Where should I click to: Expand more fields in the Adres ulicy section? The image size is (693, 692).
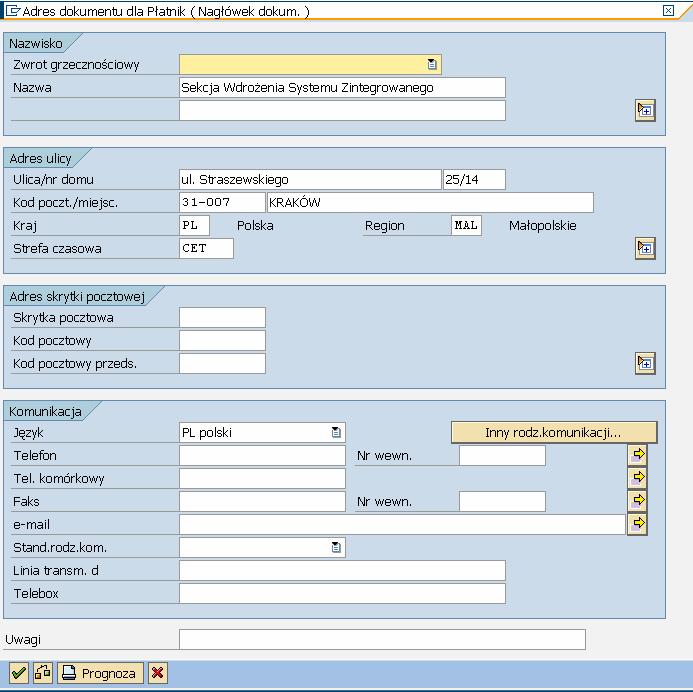coord(645,248)
